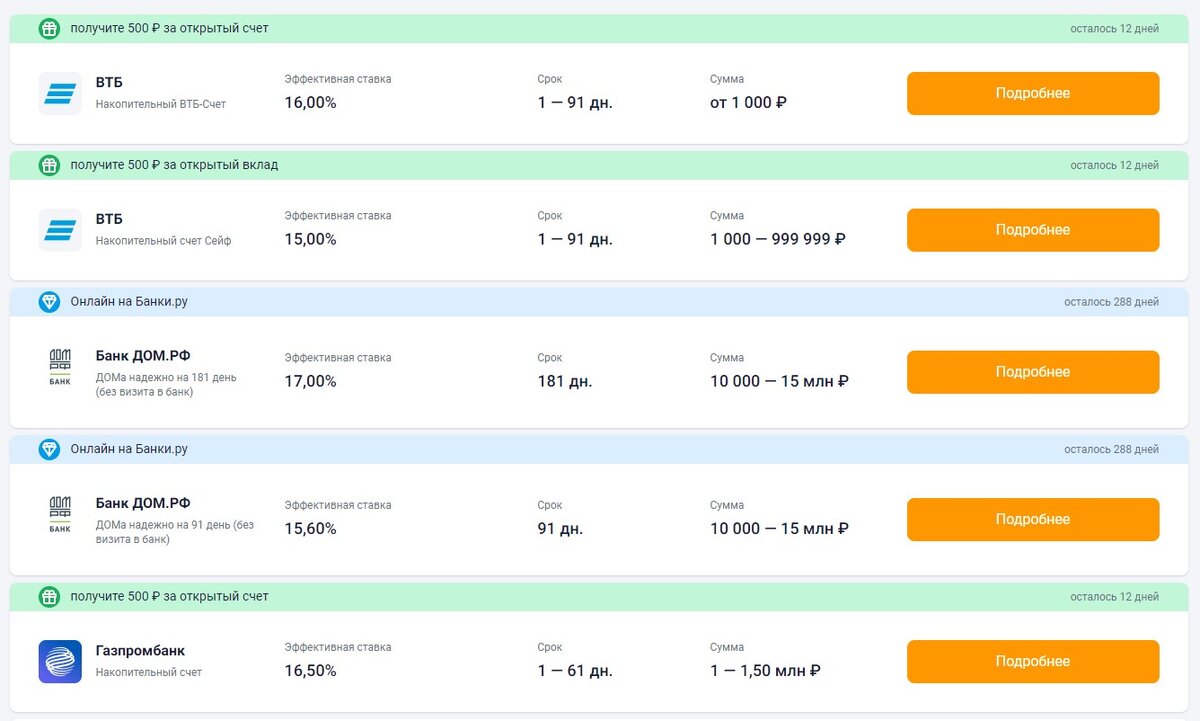This screenshot has width=1200, height=721.
Task: Click 'Накопительный ВТБ-Счет' product name
Action: tap(161, 104)
